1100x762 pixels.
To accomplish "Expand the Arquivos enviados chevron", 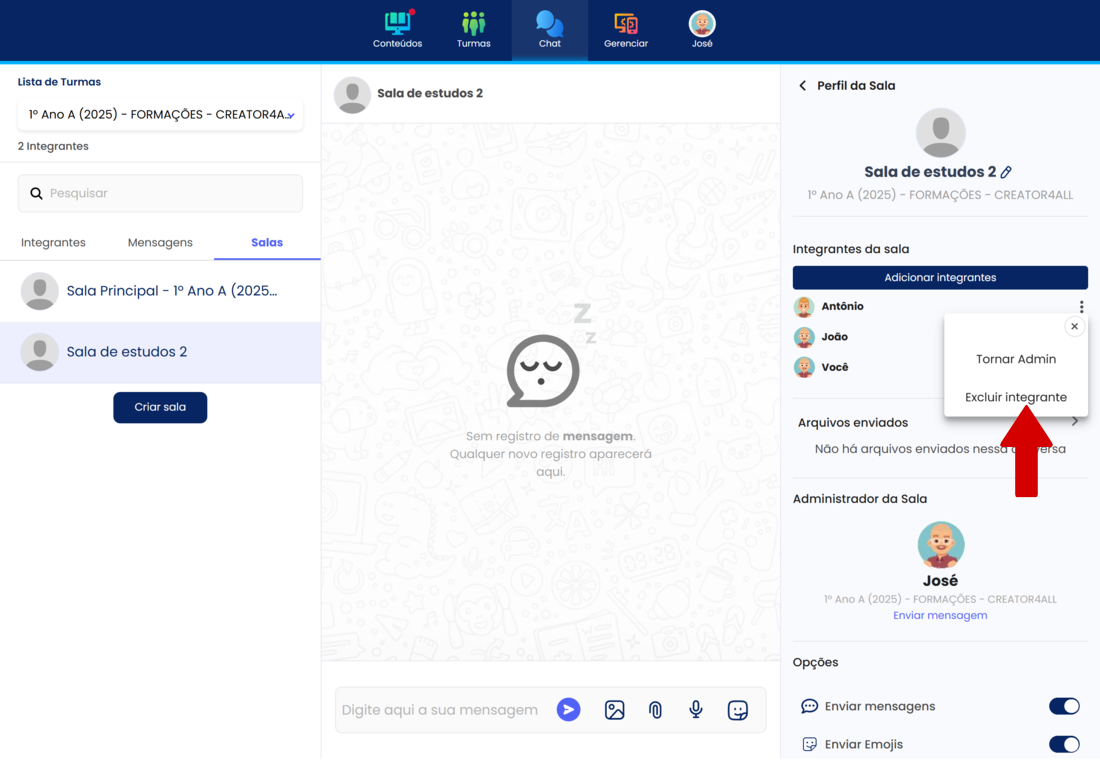I will (1075, 422).
